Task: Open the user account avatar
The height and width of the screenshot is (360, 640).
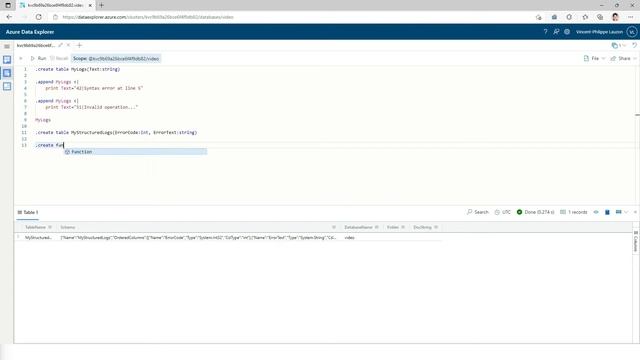Action: 631,31
